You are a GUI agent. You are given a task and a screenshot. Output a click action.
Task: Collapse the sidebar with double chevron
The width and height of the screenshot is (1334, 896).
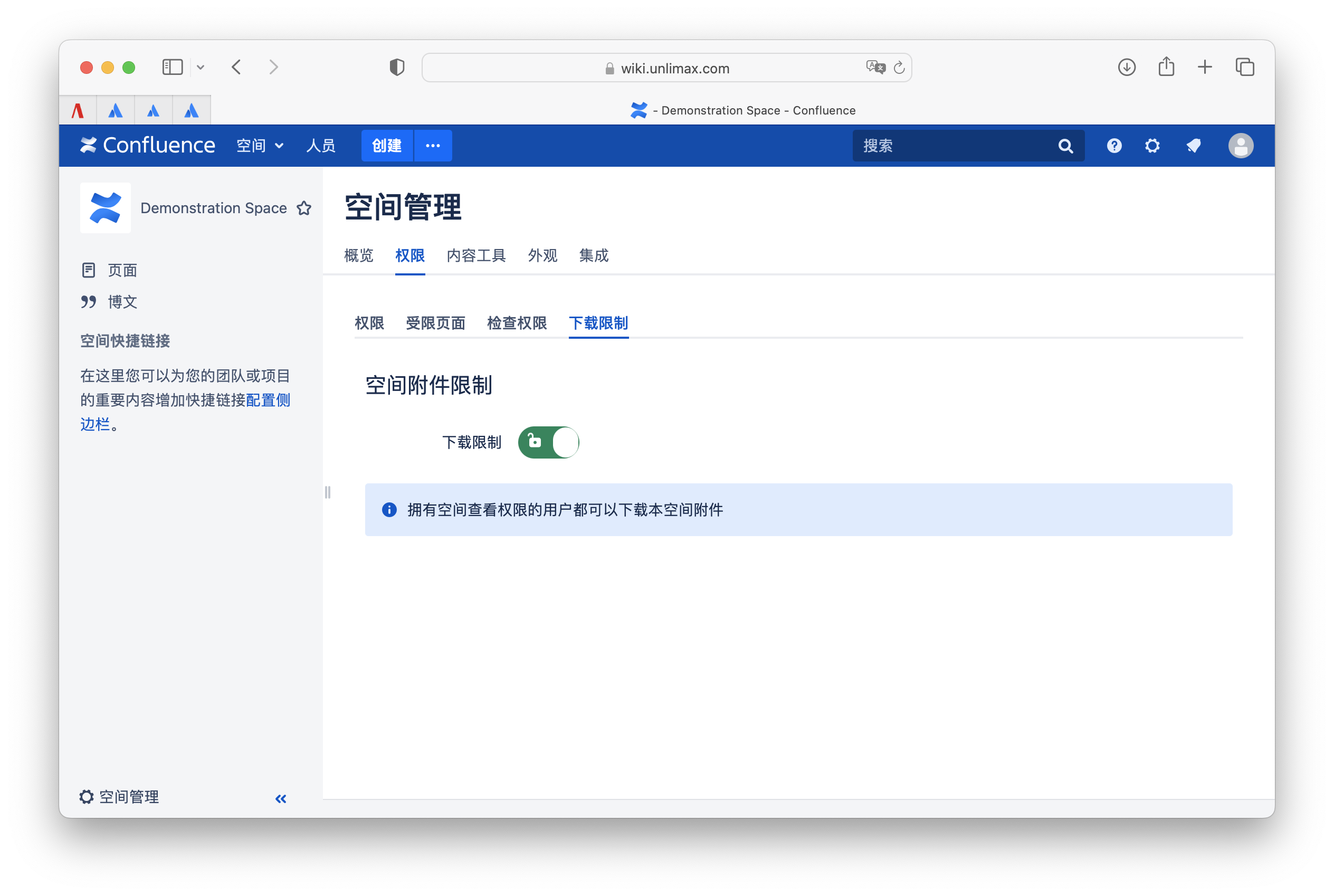coord(281,798)
